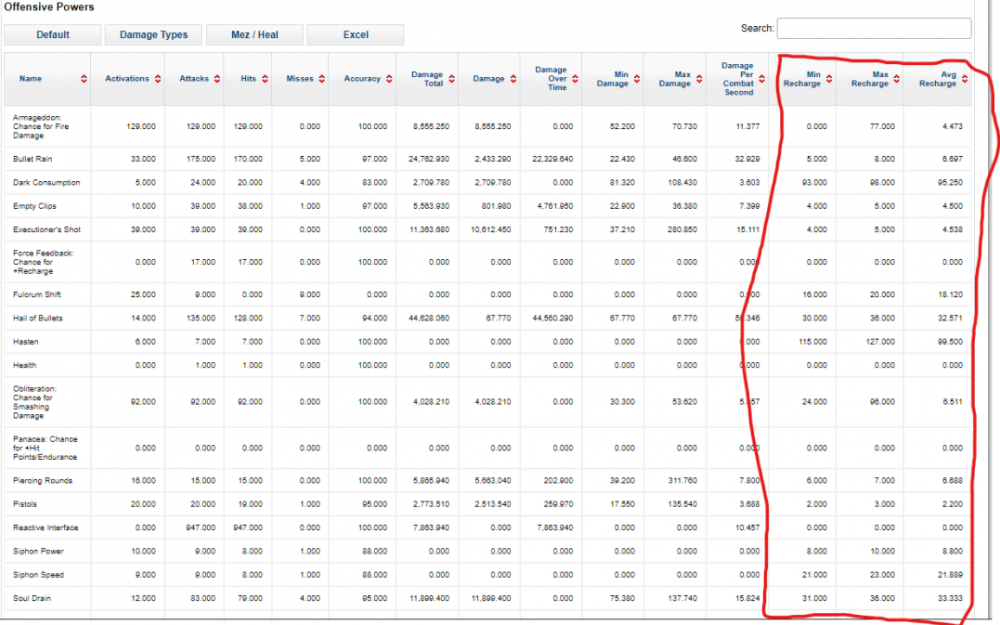Select the Soul Drain row name
Image resolution: width=1000 pixels, height=625 pixels.
32,598
